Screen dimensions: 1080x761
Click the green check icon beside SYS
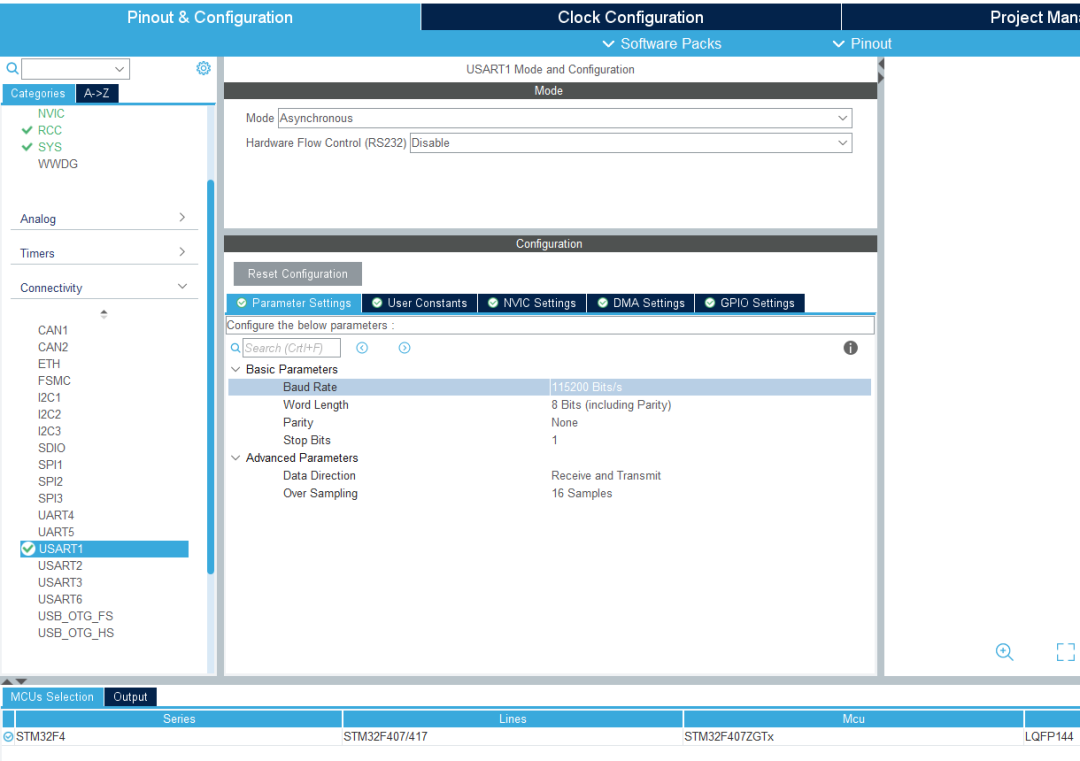(x=27, y=147)
